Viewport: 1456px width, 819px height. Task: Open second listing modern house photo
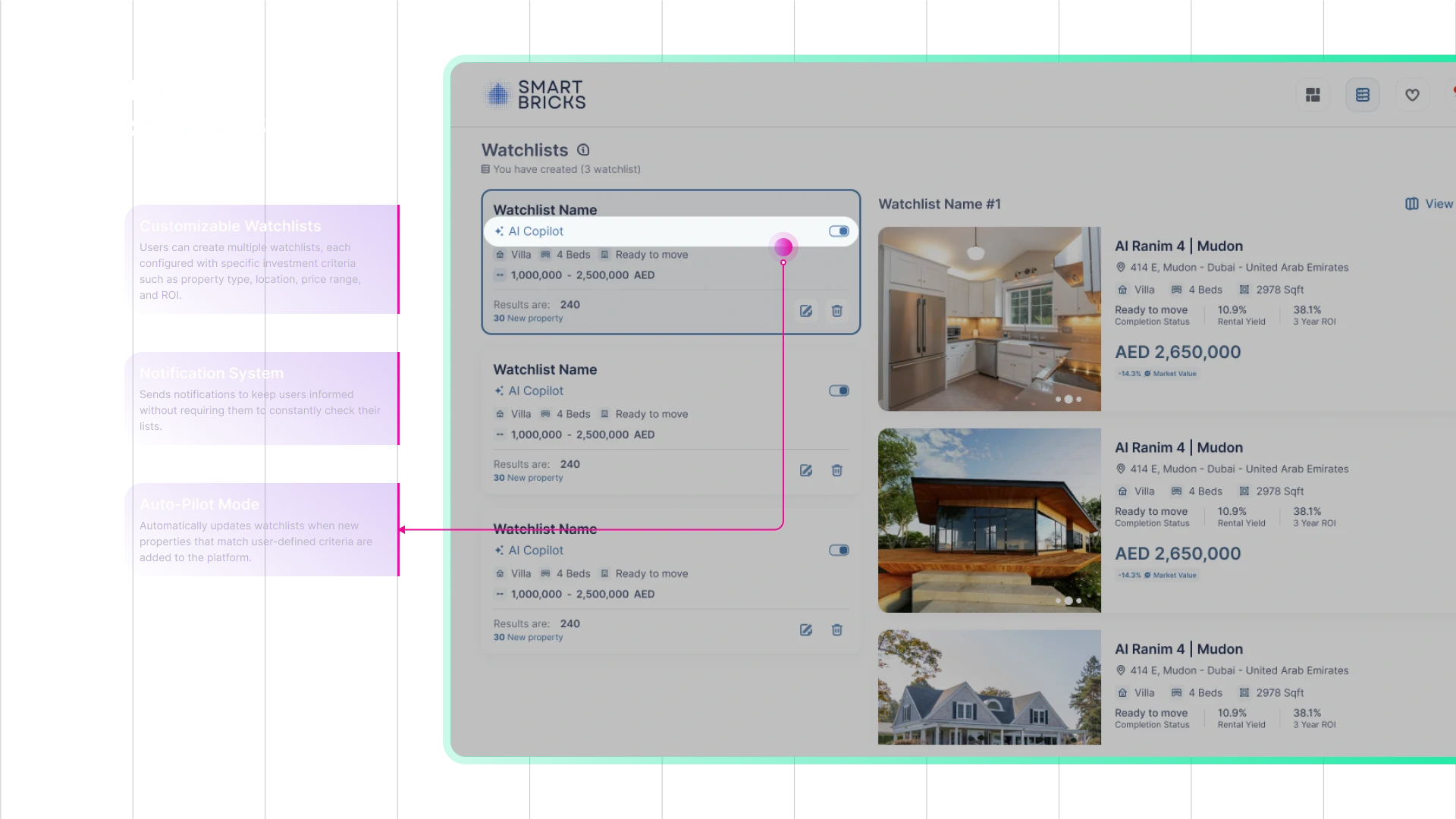pos(990,520)
